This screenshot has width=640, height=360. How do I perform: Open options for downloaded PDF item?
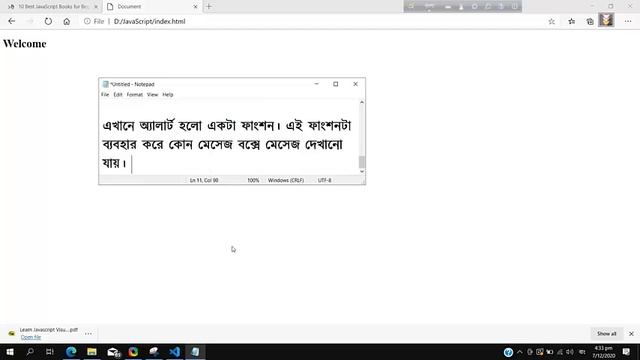coord(88,333)
